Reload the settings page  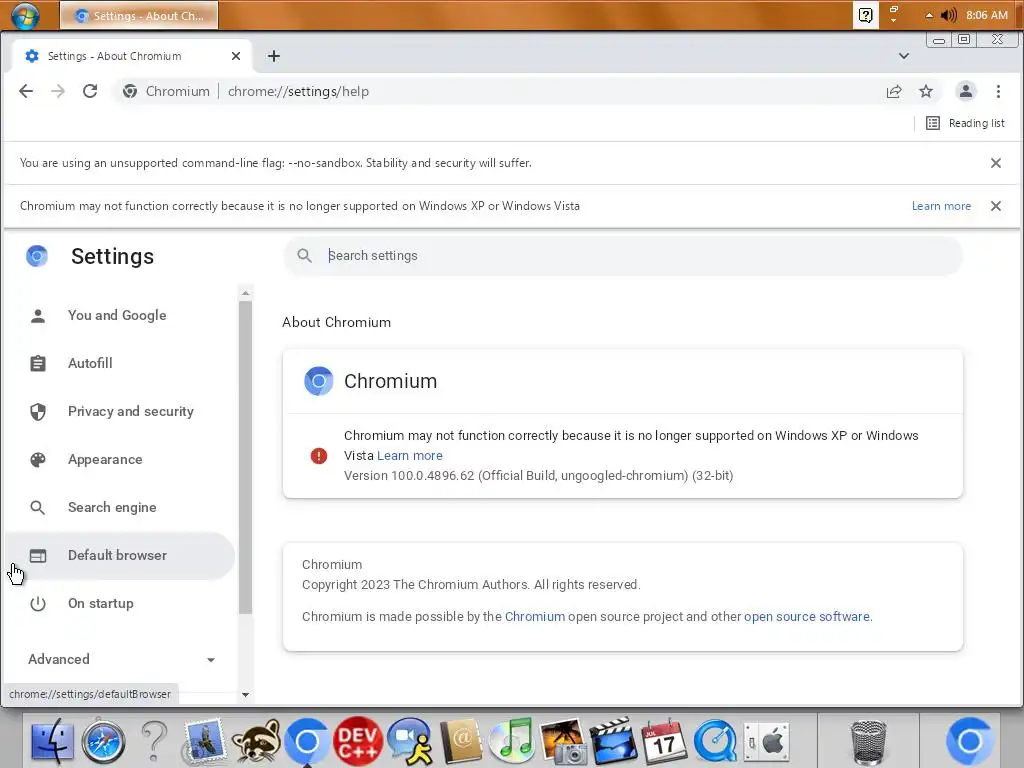(90, 91)
